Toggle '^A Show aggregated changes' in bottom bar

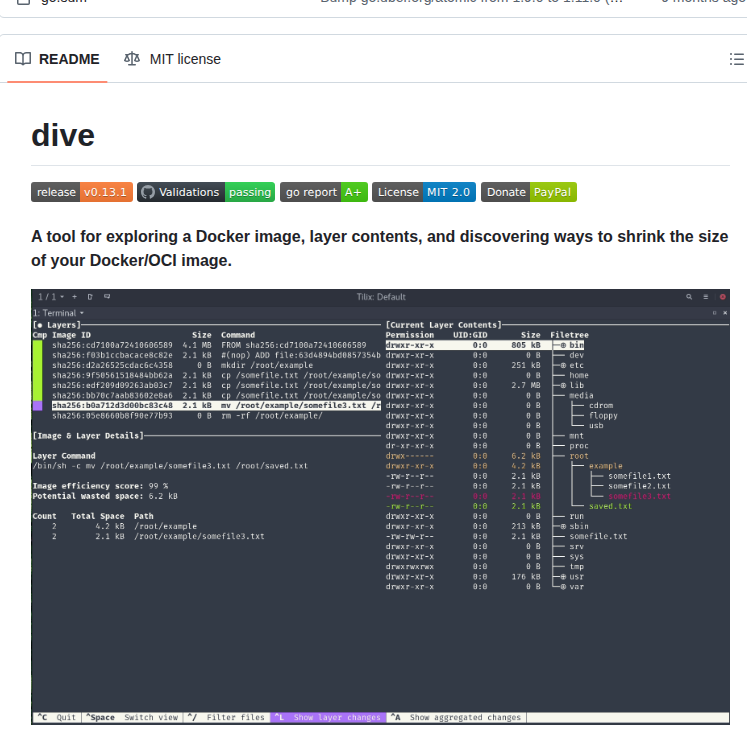pyautogui.click(x=456, y=717)
